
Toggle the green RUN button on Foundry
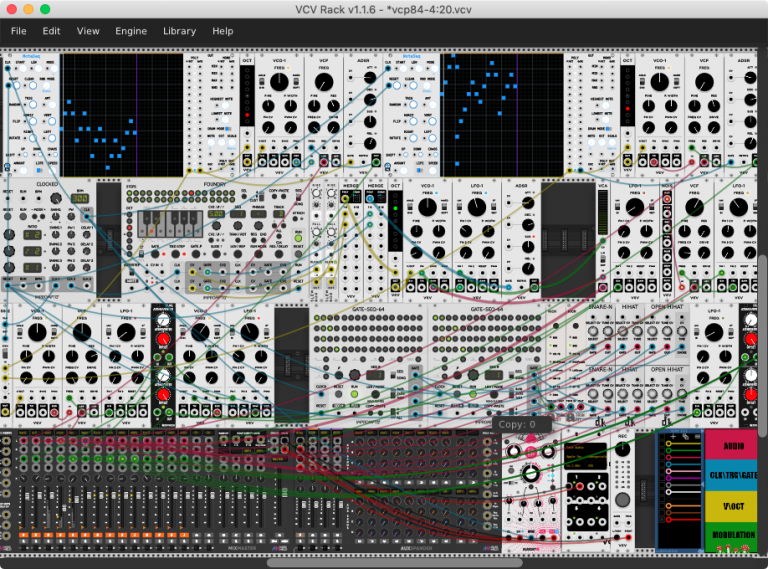coord(298,238)
